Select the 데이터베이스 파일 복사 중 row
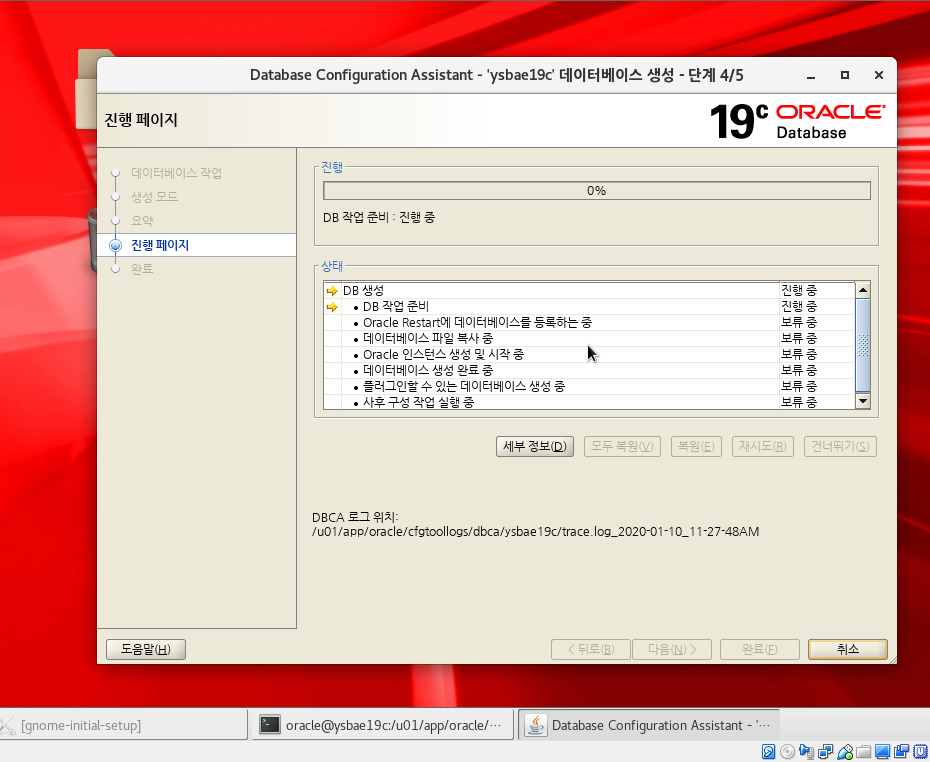This screenshot has height=762, width=930. pyautogui.click(x=589, y=339)
